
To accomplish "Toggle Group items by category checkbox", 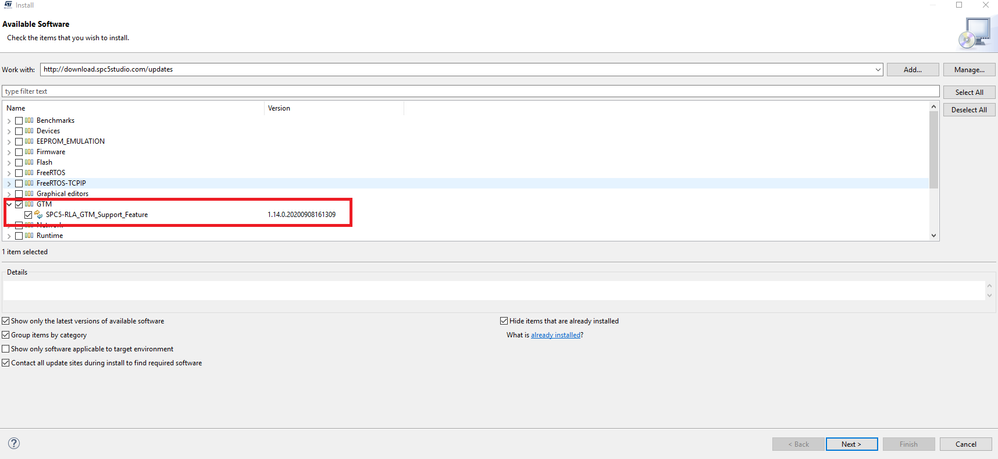I will pyautogui.click(x=6, y=335).
